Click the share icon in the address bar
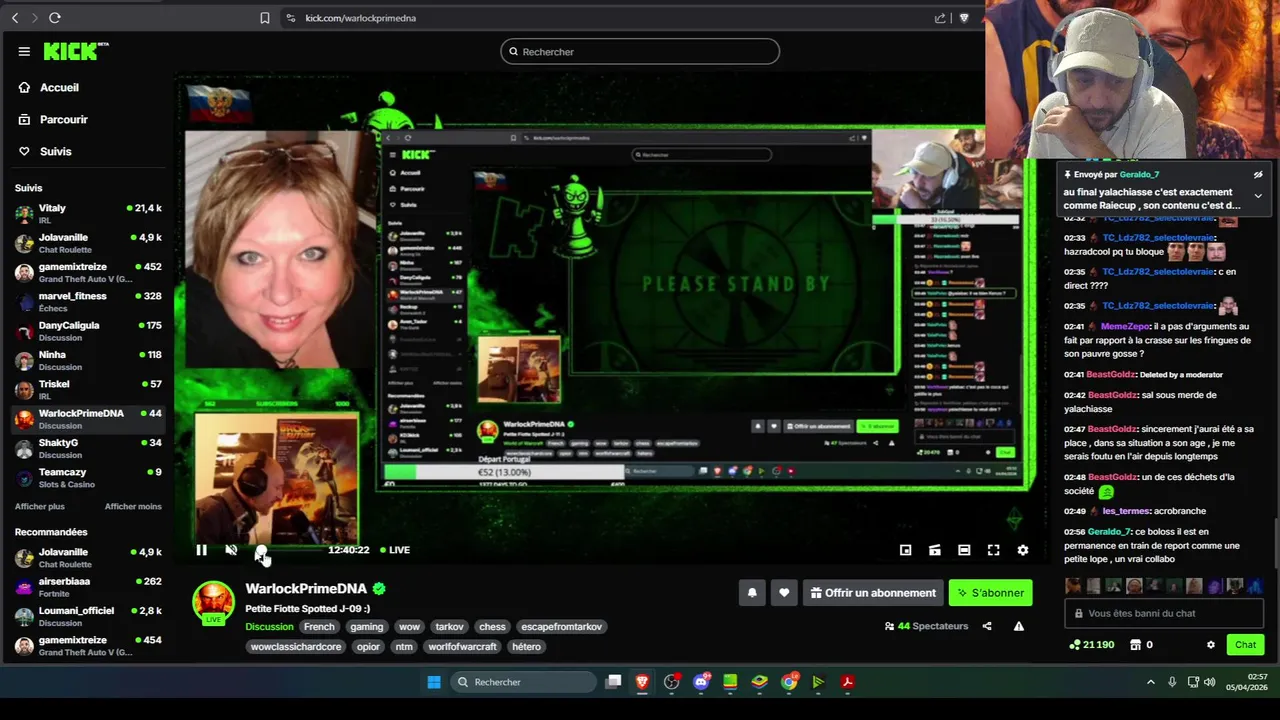 click(940, 18)
